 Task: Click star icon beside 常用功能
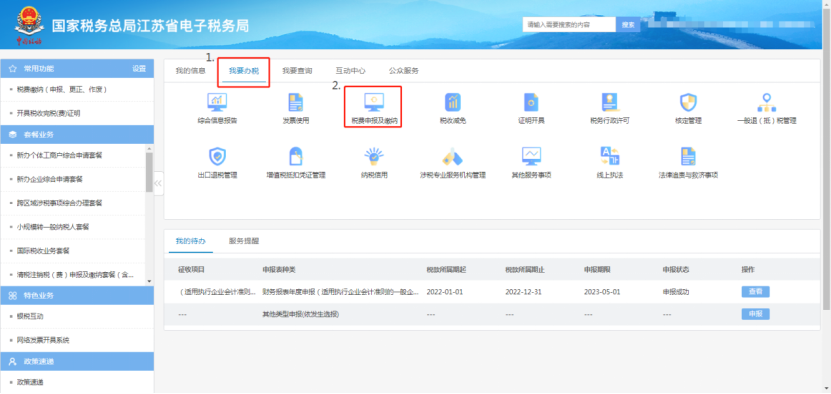[13, 69]
